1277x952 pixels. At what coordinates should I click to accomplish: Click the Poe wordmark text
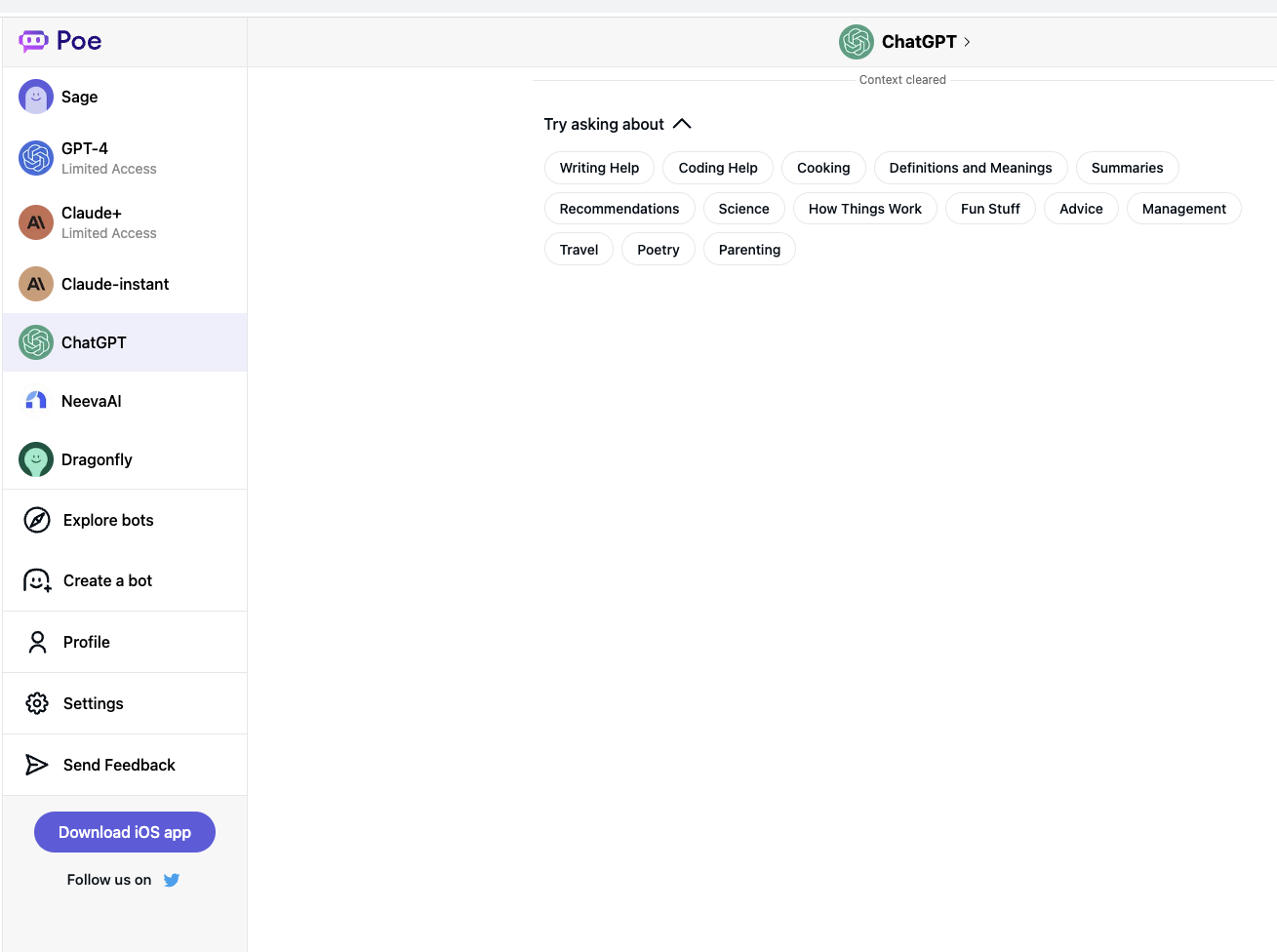pyautogui.click(x=79, y=41)
